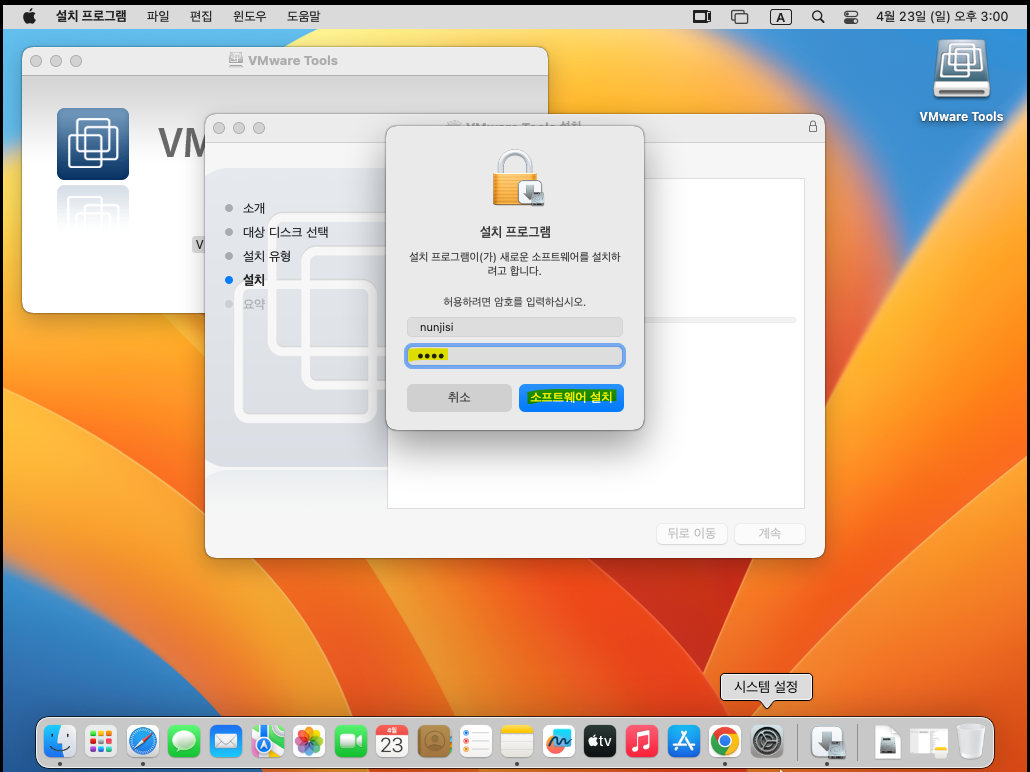The height and width of the screenshot is (772, 1030).
Task: Click the date and time in menu bar
Action: coord(942,16)
